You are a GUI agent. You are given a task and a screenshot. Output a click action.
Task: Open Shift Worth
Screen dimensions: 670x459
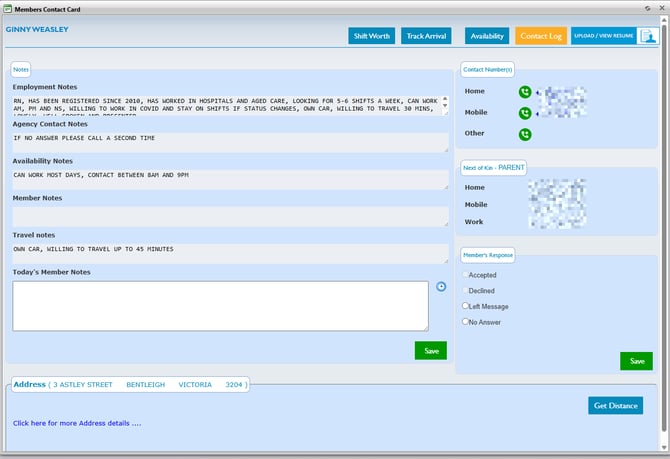coord(372,36)
